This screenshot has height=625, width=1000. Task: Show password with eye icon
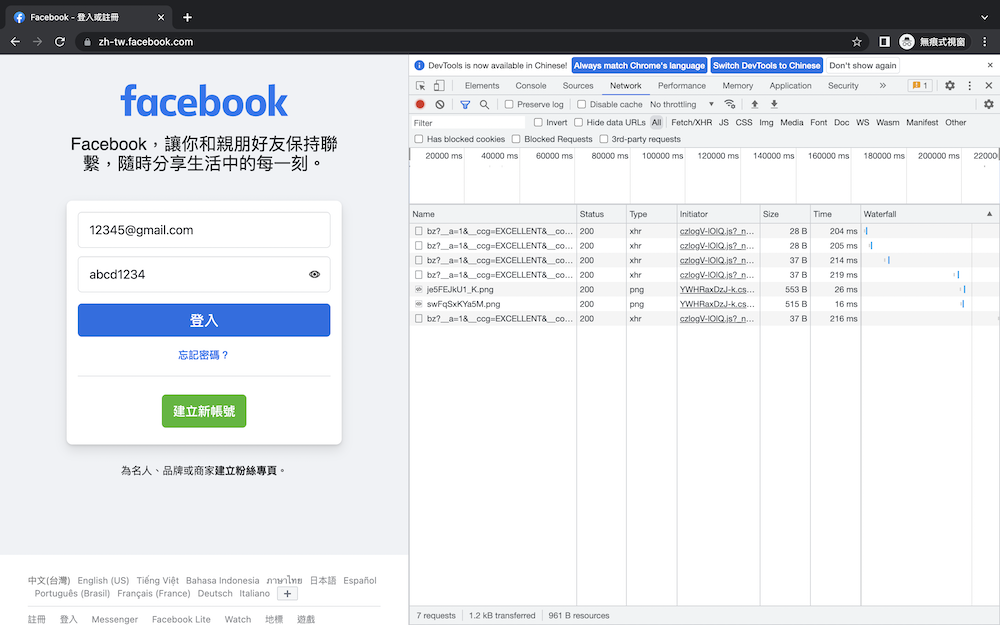[314, 274]
